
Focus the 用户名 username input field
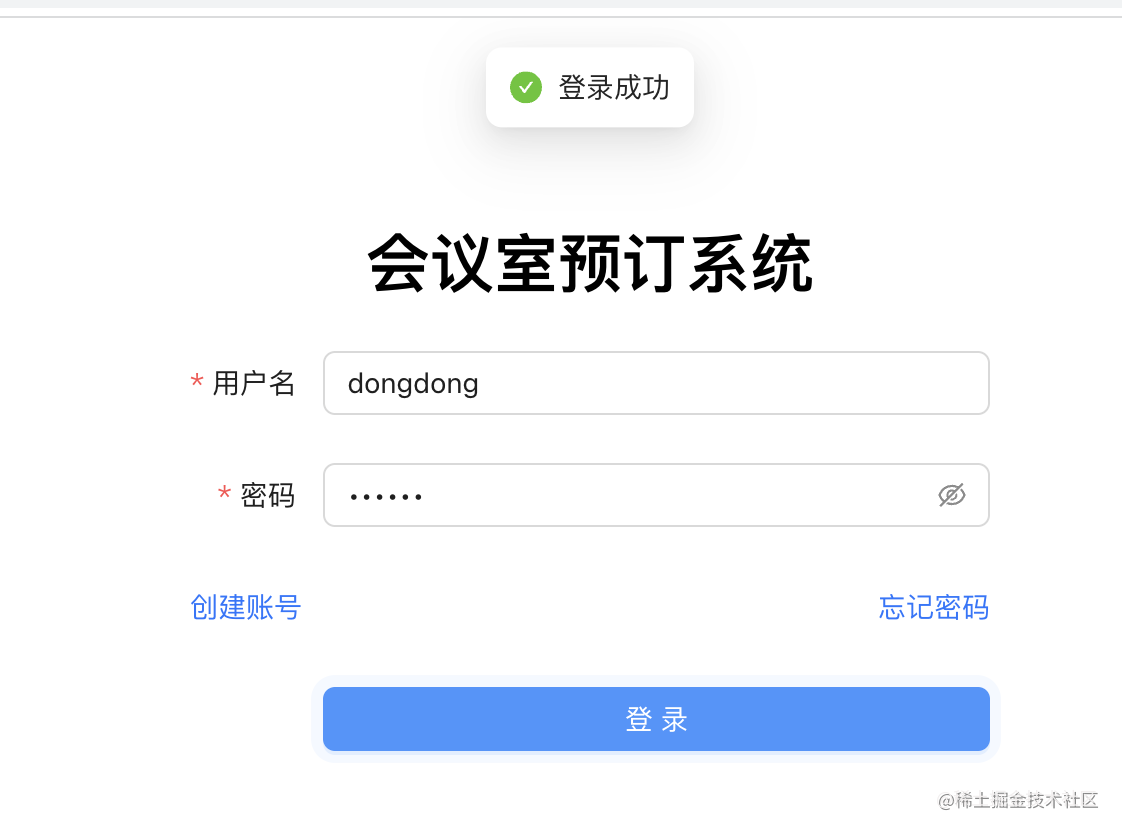point(656,383)
